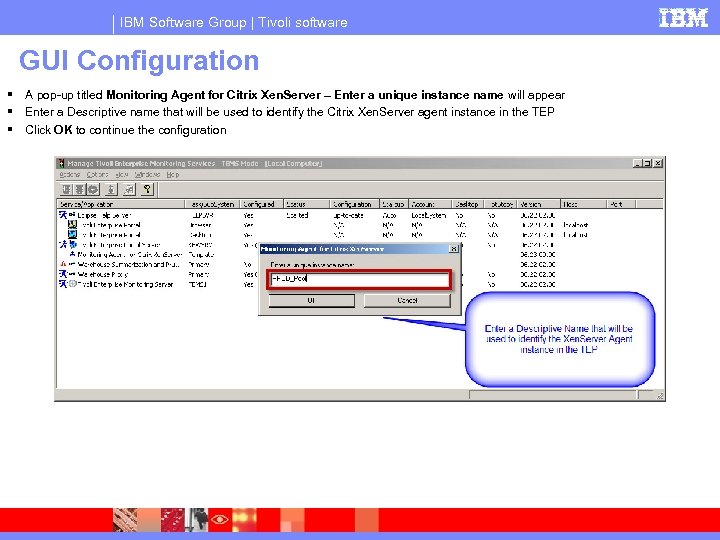Open the Options menu
Image resolution: width=720 pixels, height=540 pixels.
97,175
